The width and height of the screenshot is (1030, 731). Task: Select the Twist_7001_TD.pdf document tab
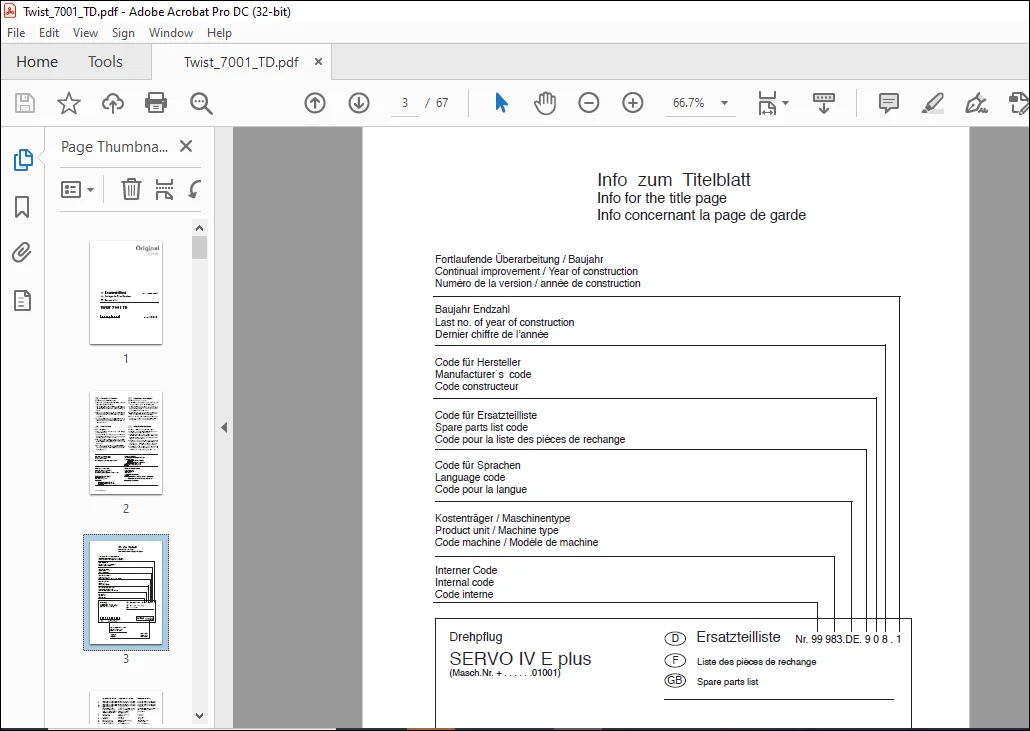pyautogui.click(x=241, y=62)
